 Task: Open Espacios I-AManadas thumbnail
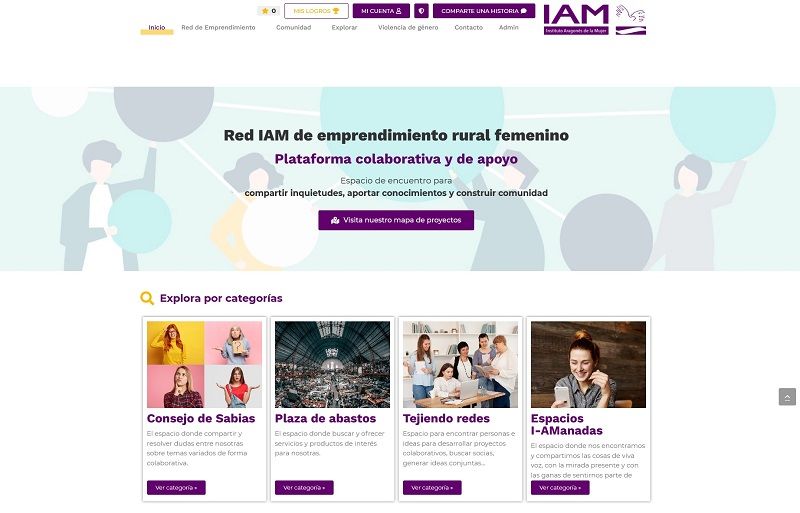[588, 364]
